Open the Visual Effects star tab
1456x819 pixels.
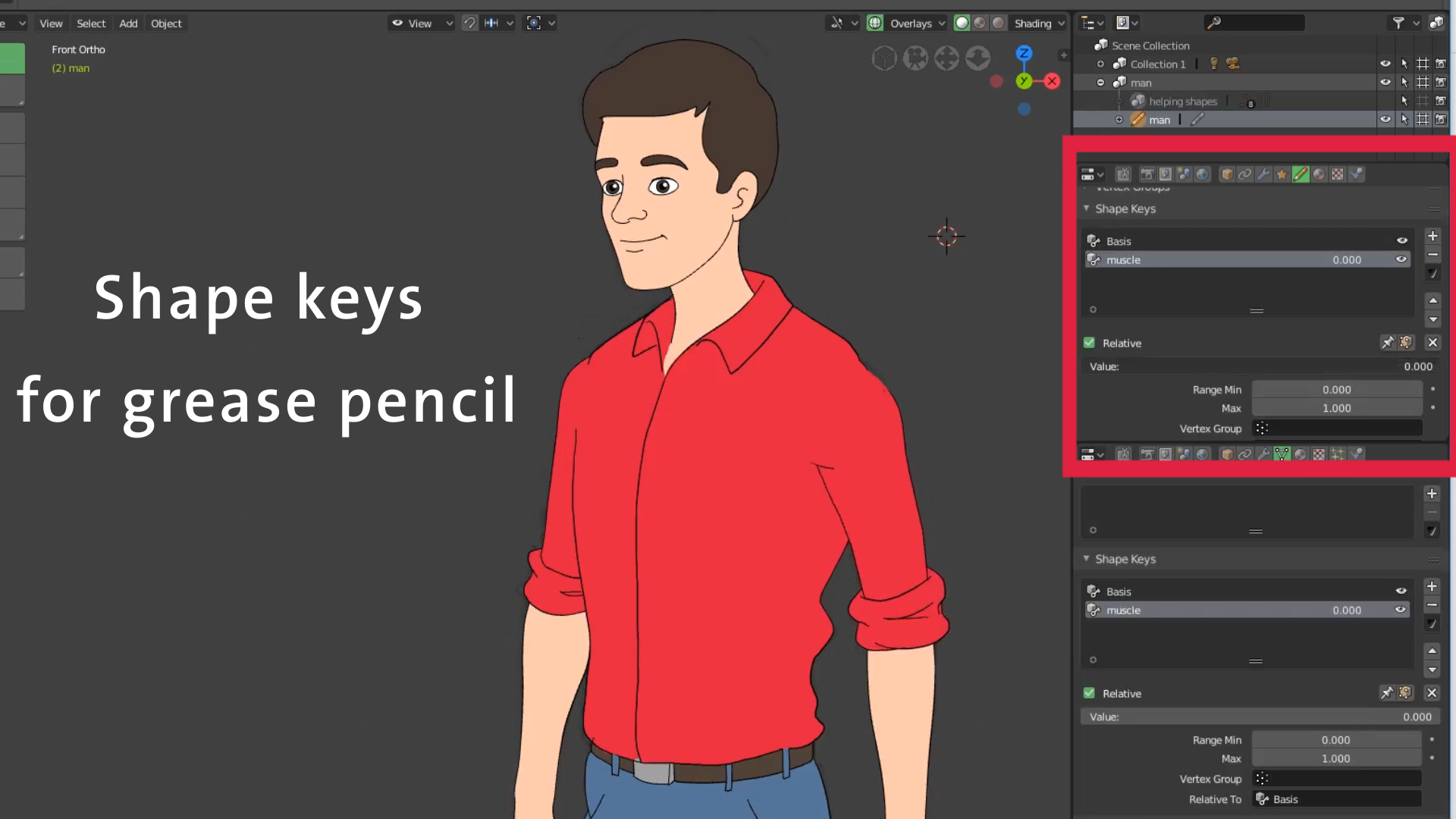click(1282, 174)
